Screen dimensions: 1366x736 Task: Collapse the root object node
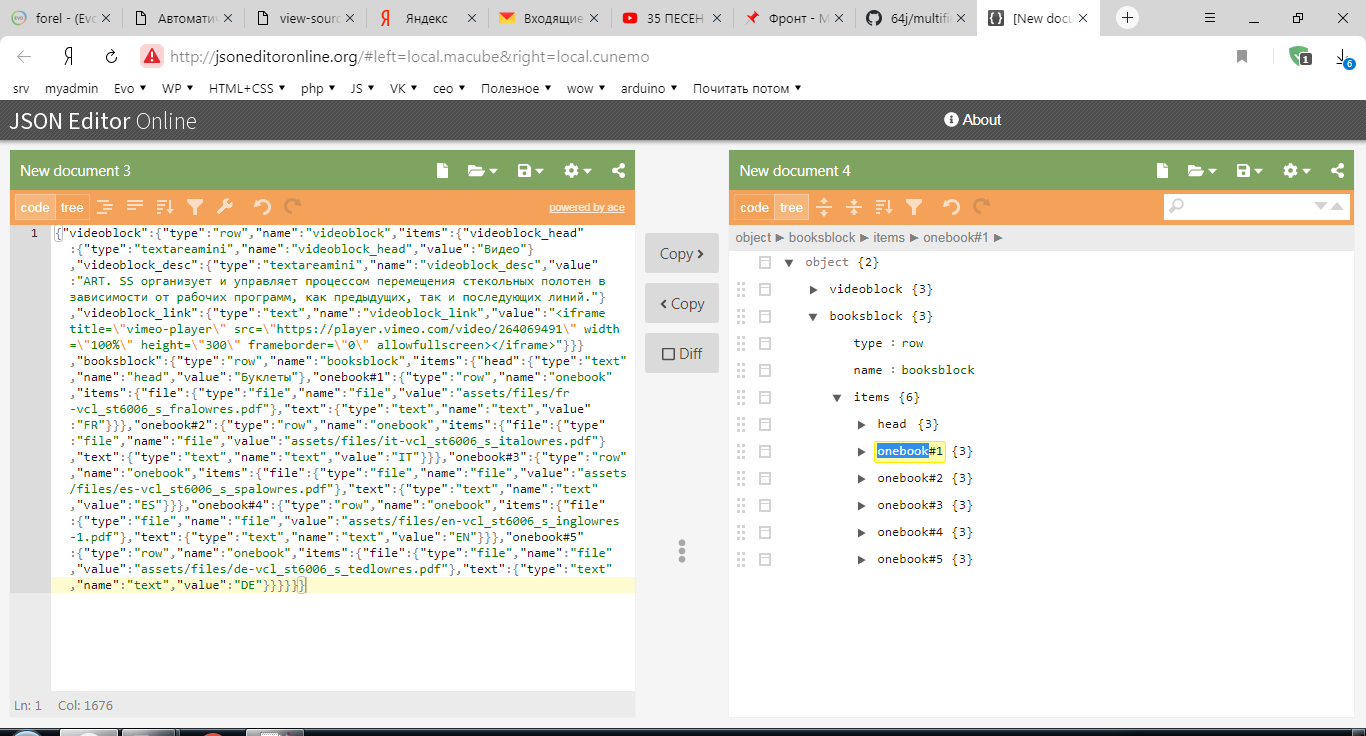point(789,263)
